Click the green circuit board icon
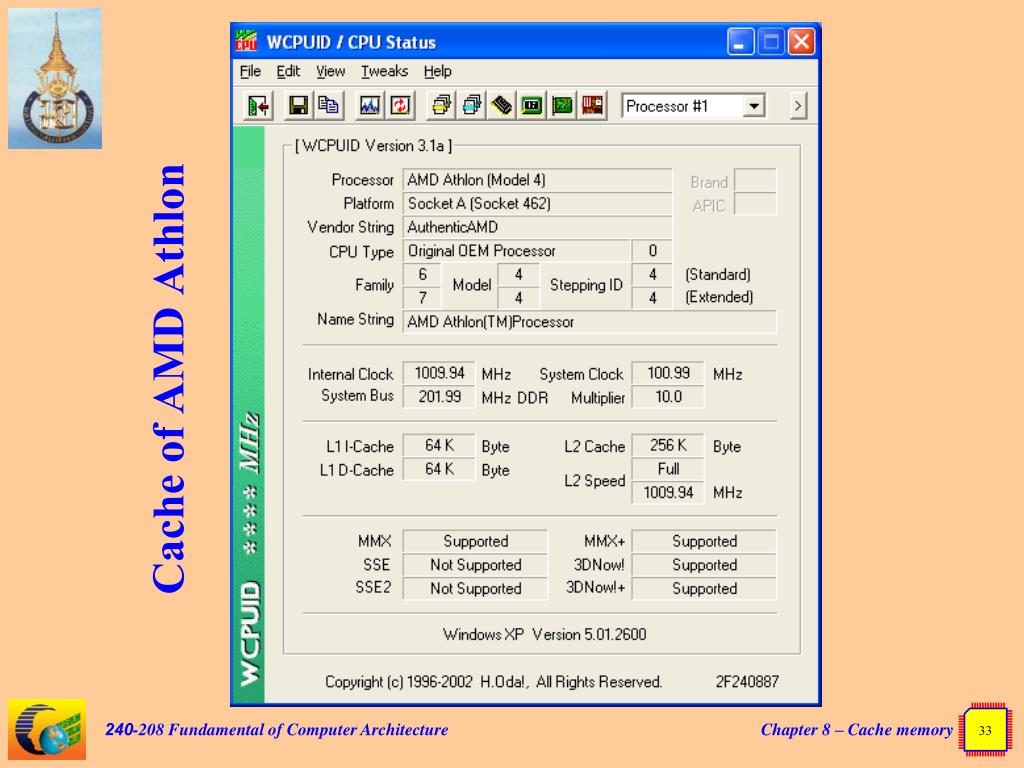 (562, 106)
